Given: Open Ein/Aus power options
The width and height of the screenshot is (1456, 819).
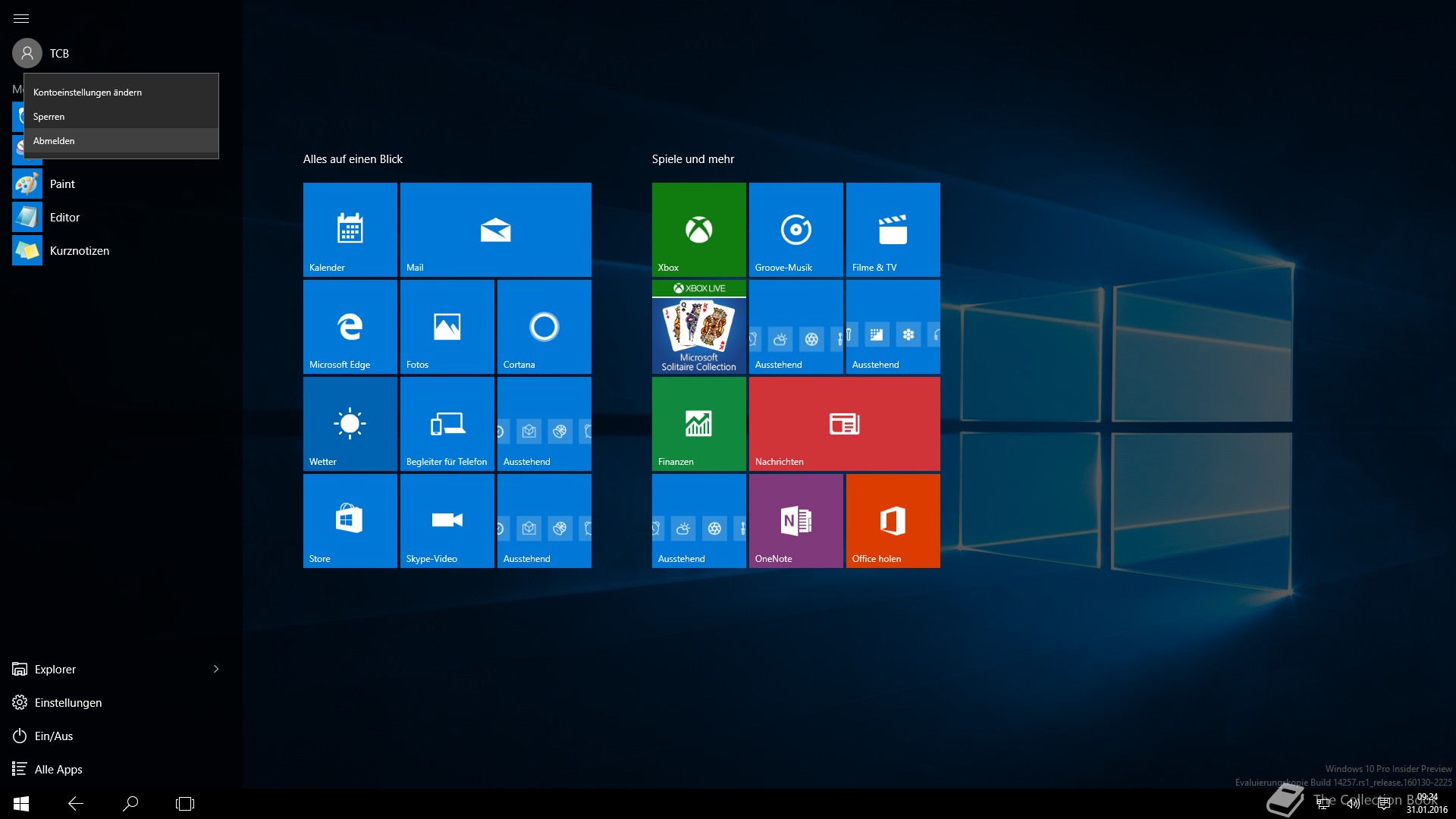Looking at the screenshot, I should point(121,736).
